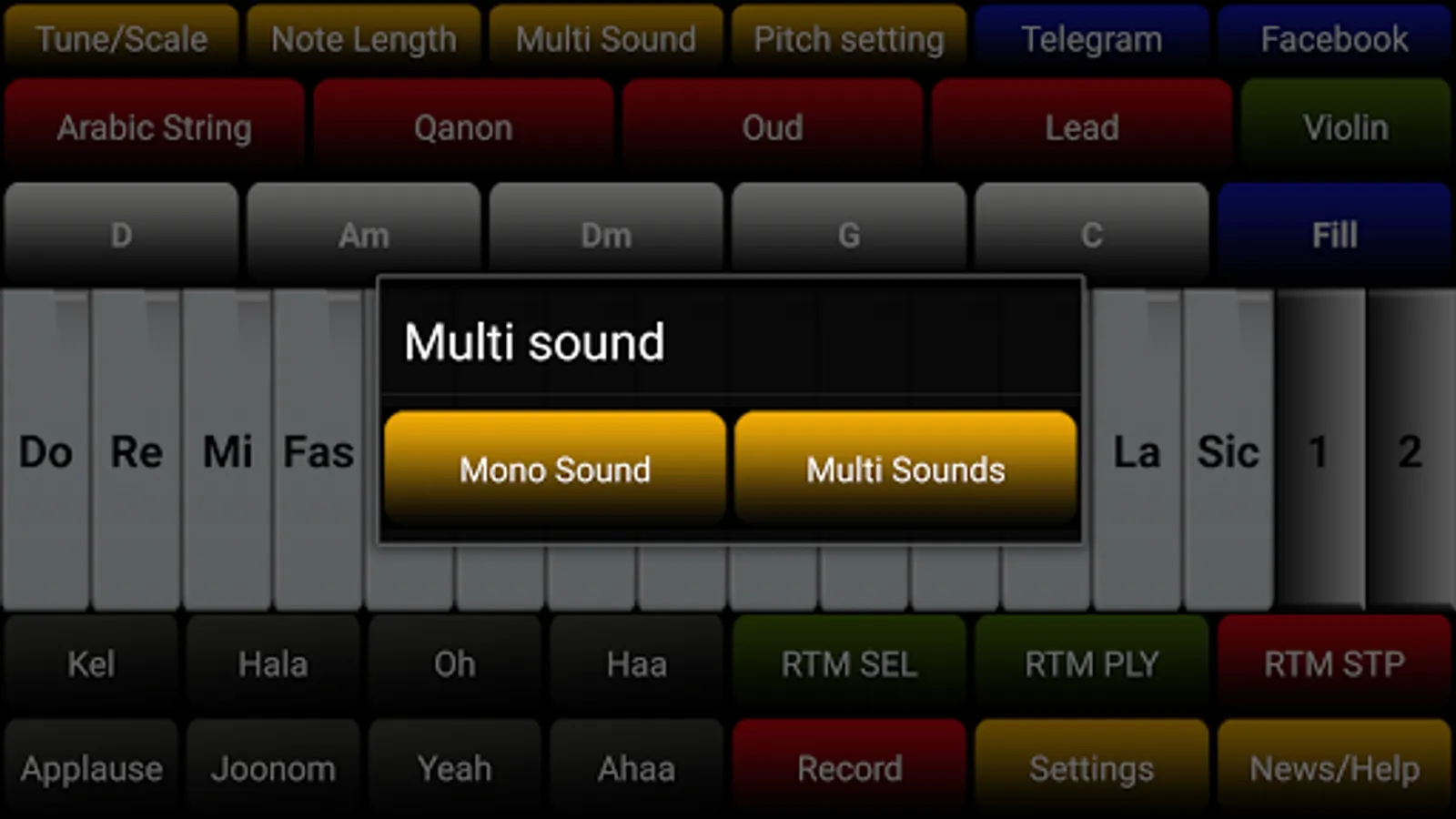Trigger the Applause sound effect
This screenshot has height=819, width=1456.
click(x=91, y=769)
